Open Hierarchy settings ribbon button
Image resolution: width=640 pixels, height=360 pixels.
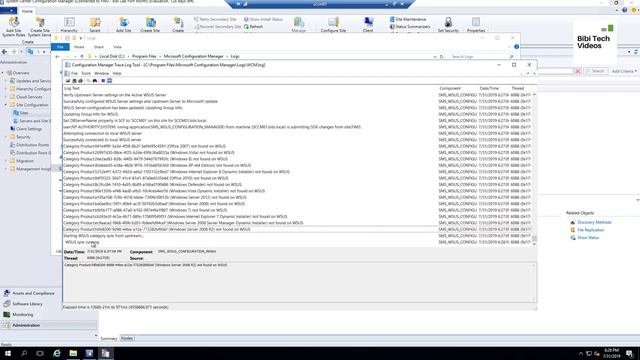[69, 24]
